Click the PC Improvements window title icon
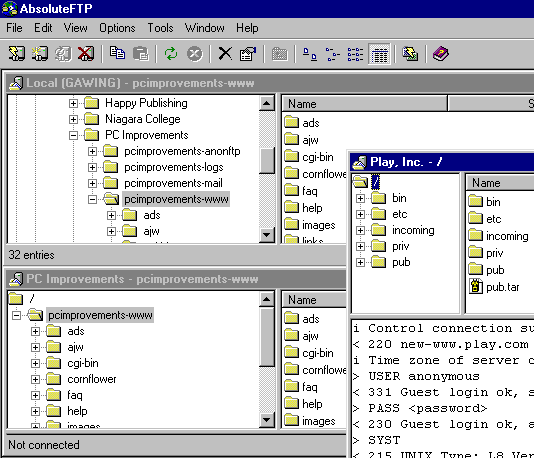Image resolution: width=534 pixels, height=458 pixels. (16, 279)
